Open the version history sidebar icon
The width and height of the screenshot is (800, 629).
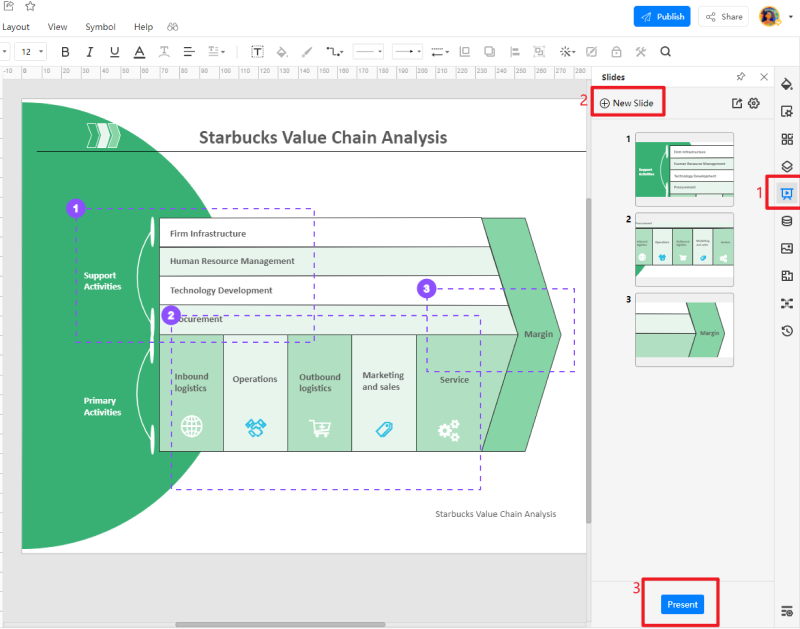point(787,331)
